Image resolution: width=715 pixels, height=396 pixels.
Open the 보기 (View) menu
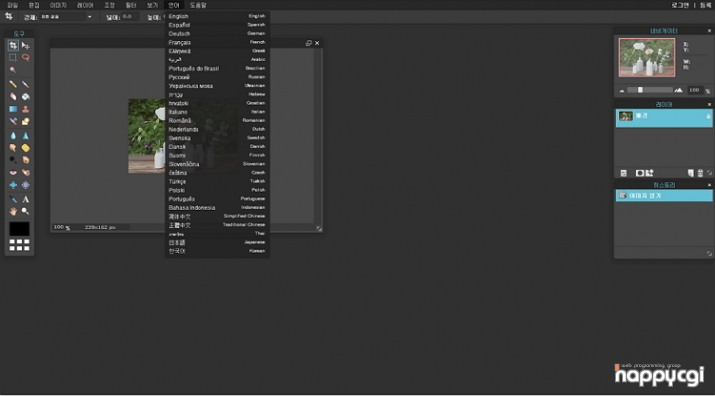click(x=152, y=5)
